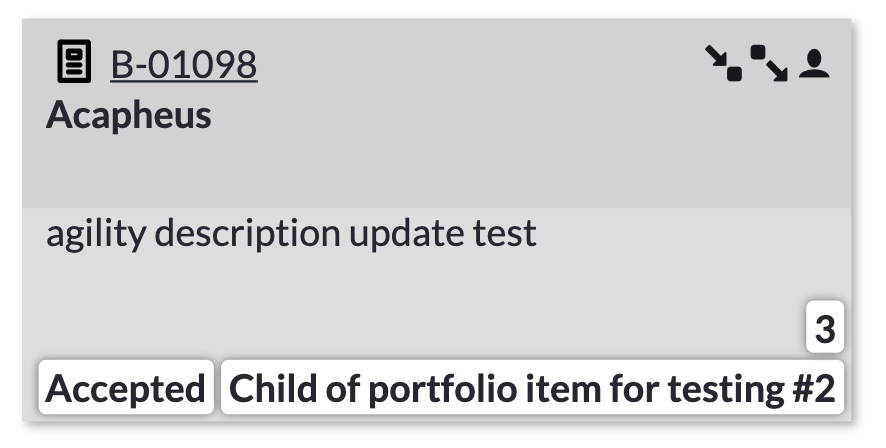Image resolution: width=886 pixels, height=448 pixels.
Task: Open the downstream dependencies arrow icon
Action: coord(769,63)
